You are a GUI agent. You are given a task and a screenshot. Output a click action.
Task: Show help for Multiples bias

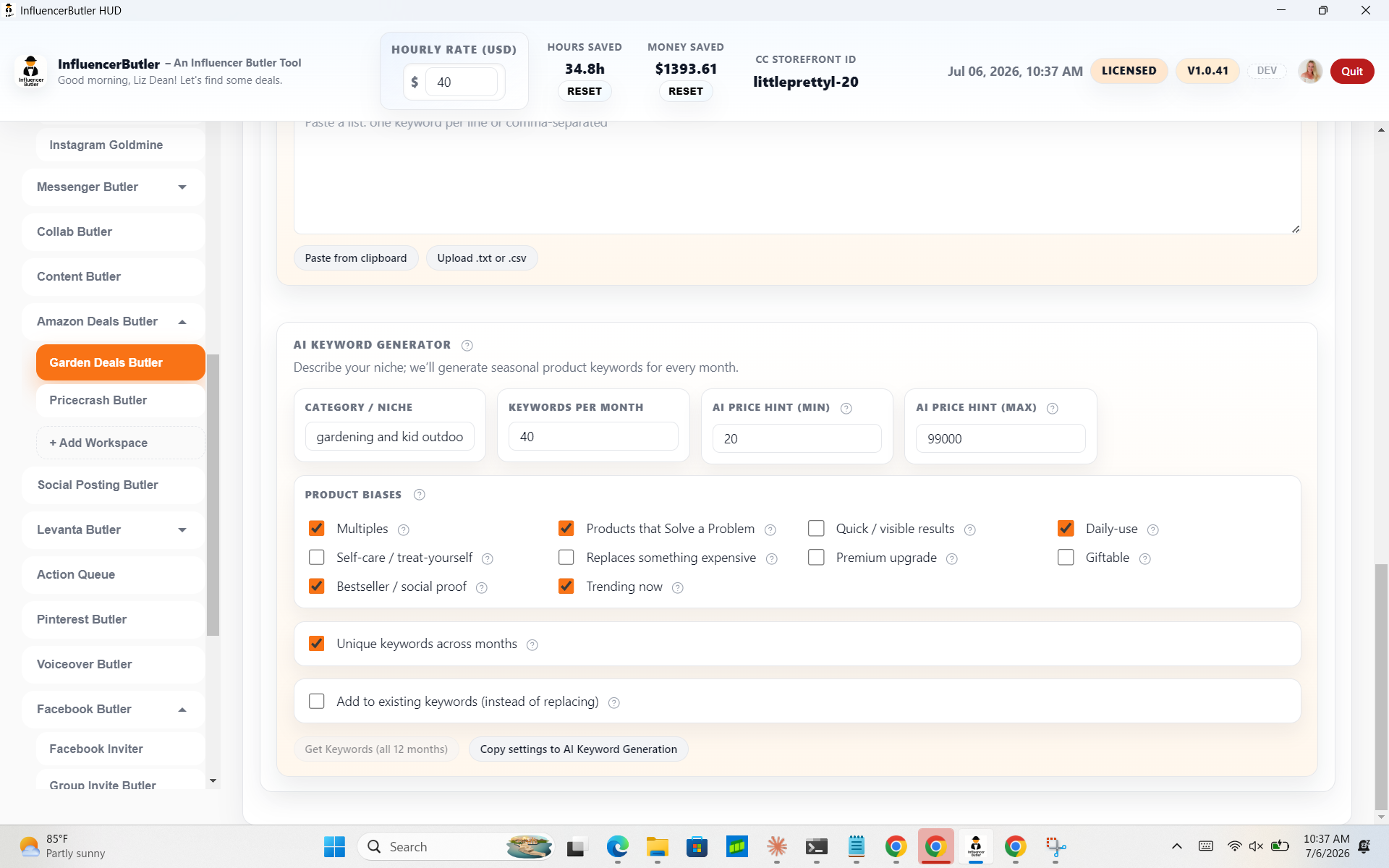click(404, 530)
